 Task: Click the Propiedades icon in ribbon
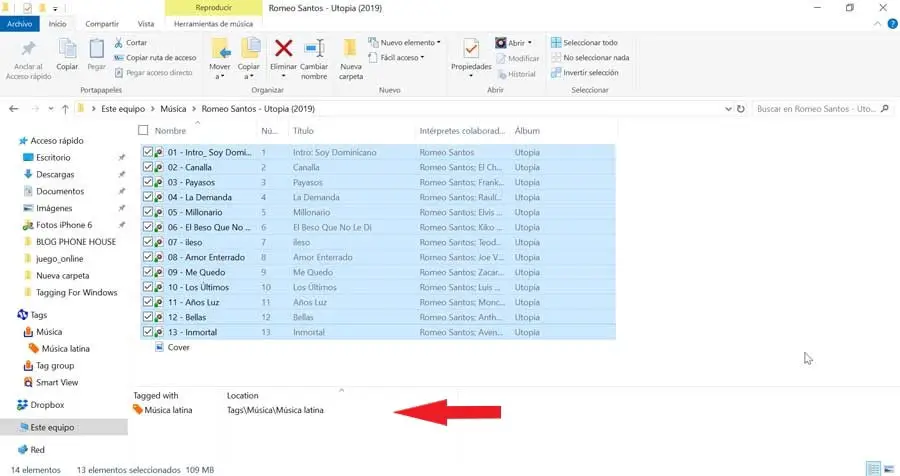(x=470, y=49)
